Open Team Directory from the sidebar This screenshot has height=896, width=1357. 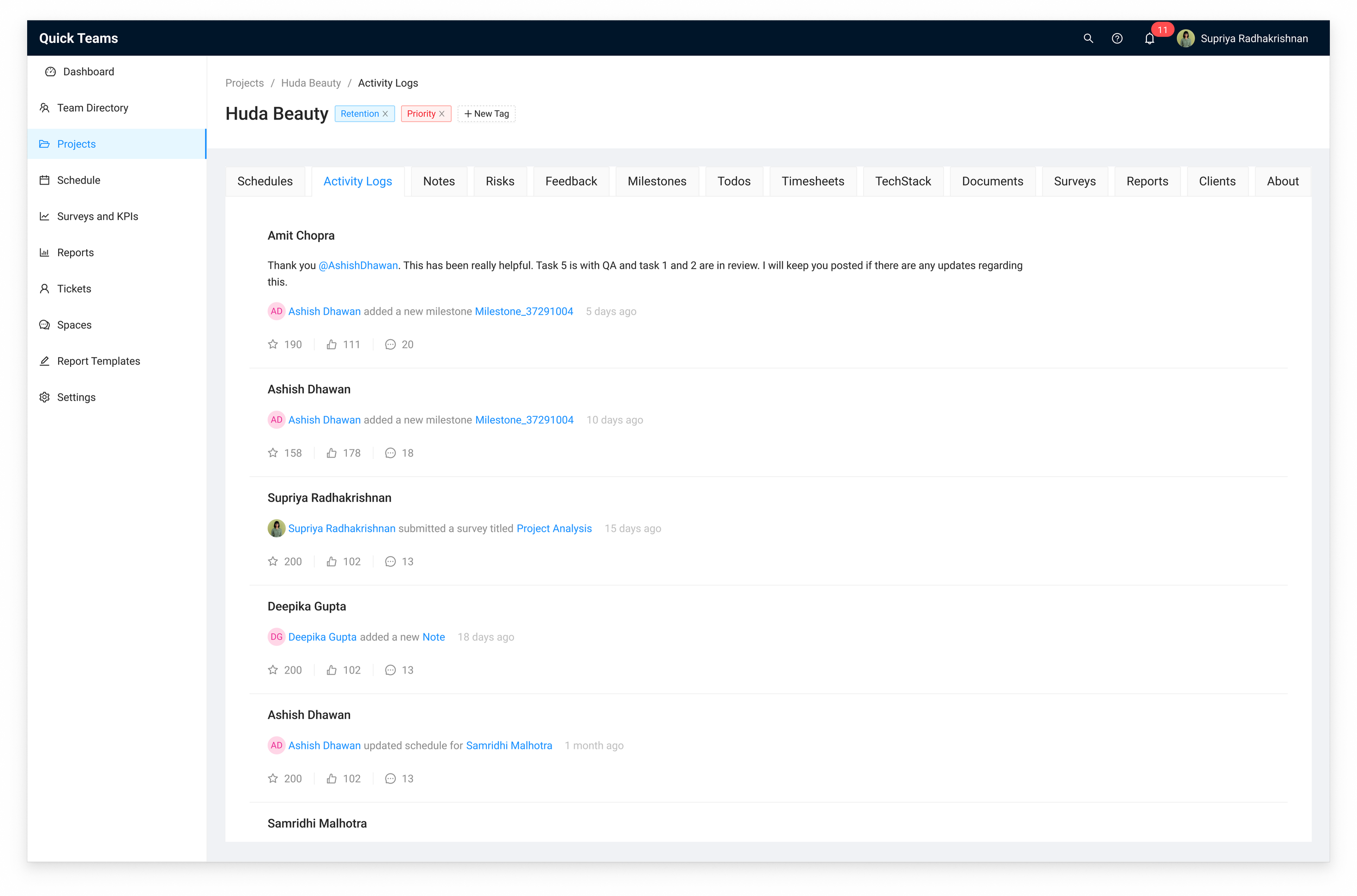click(93, 108)
